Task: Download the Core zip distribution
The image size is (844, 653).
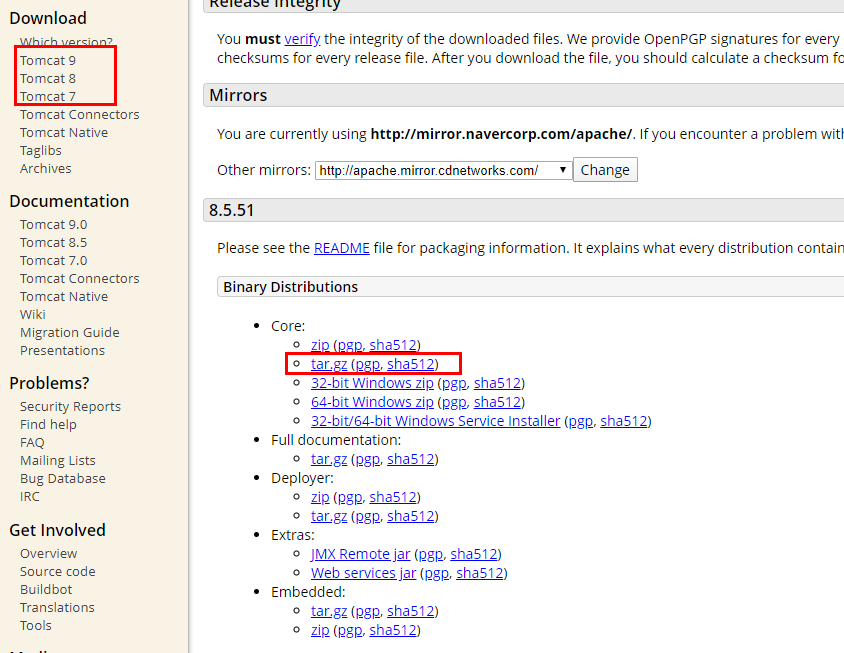Action: coord(320,345)
